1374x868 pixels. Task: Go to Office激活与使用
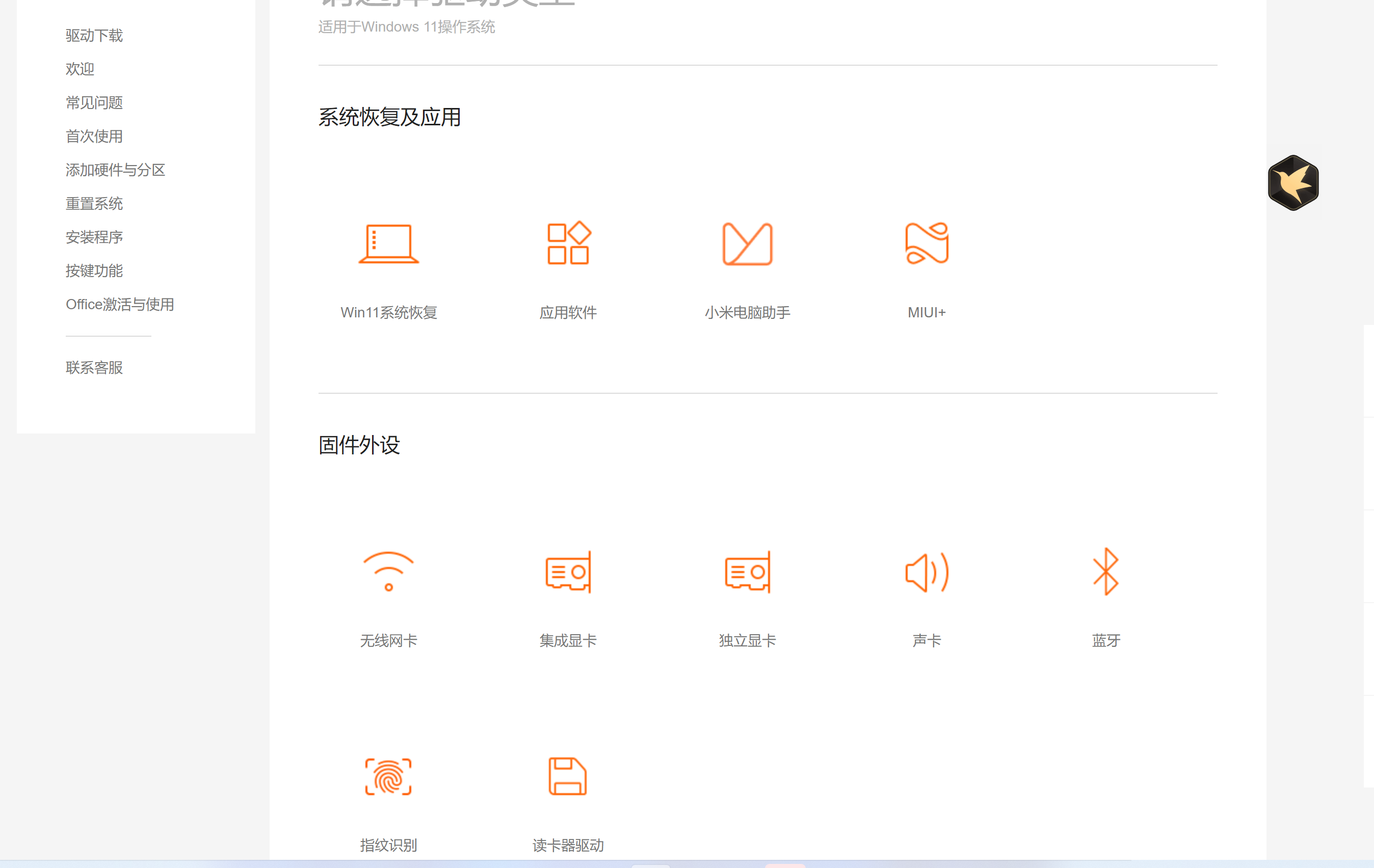coord(120,305)
